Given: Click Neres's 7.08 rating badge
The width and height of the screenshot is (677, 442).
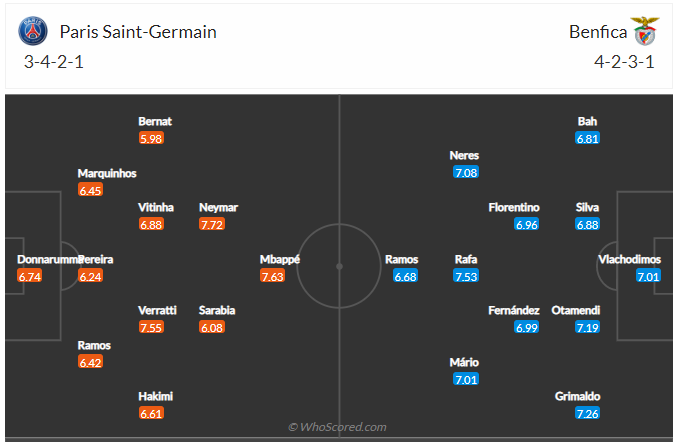Looking at the screenshot, I should click(466, 172).
